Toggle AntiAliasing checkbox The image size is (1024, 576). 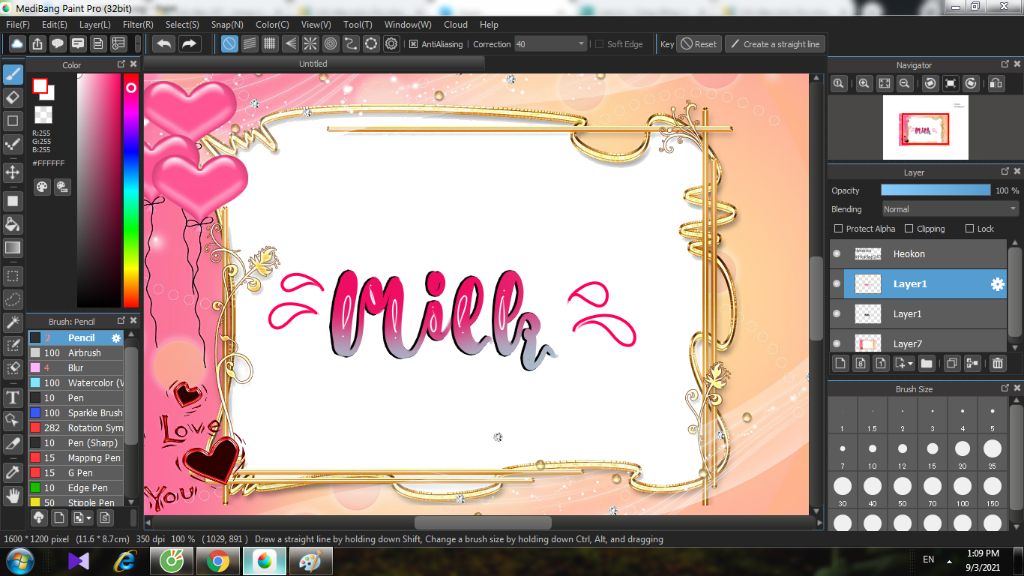coord(413,44)
